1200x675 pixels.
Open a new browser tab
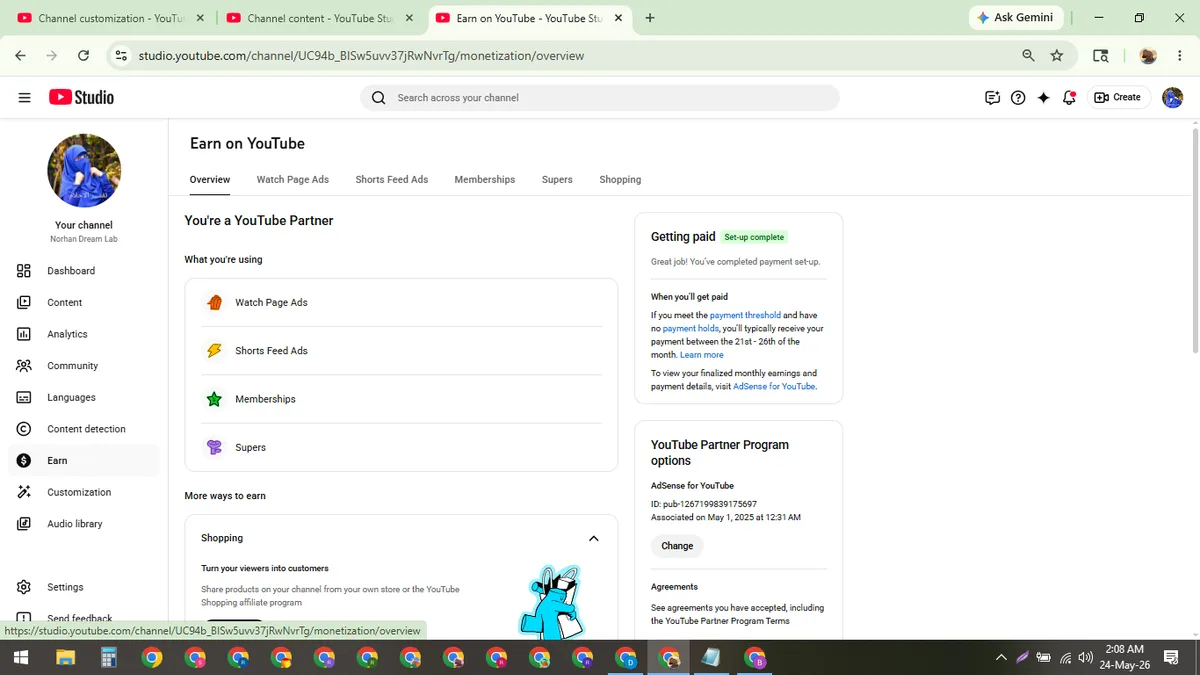pos(650,18)
